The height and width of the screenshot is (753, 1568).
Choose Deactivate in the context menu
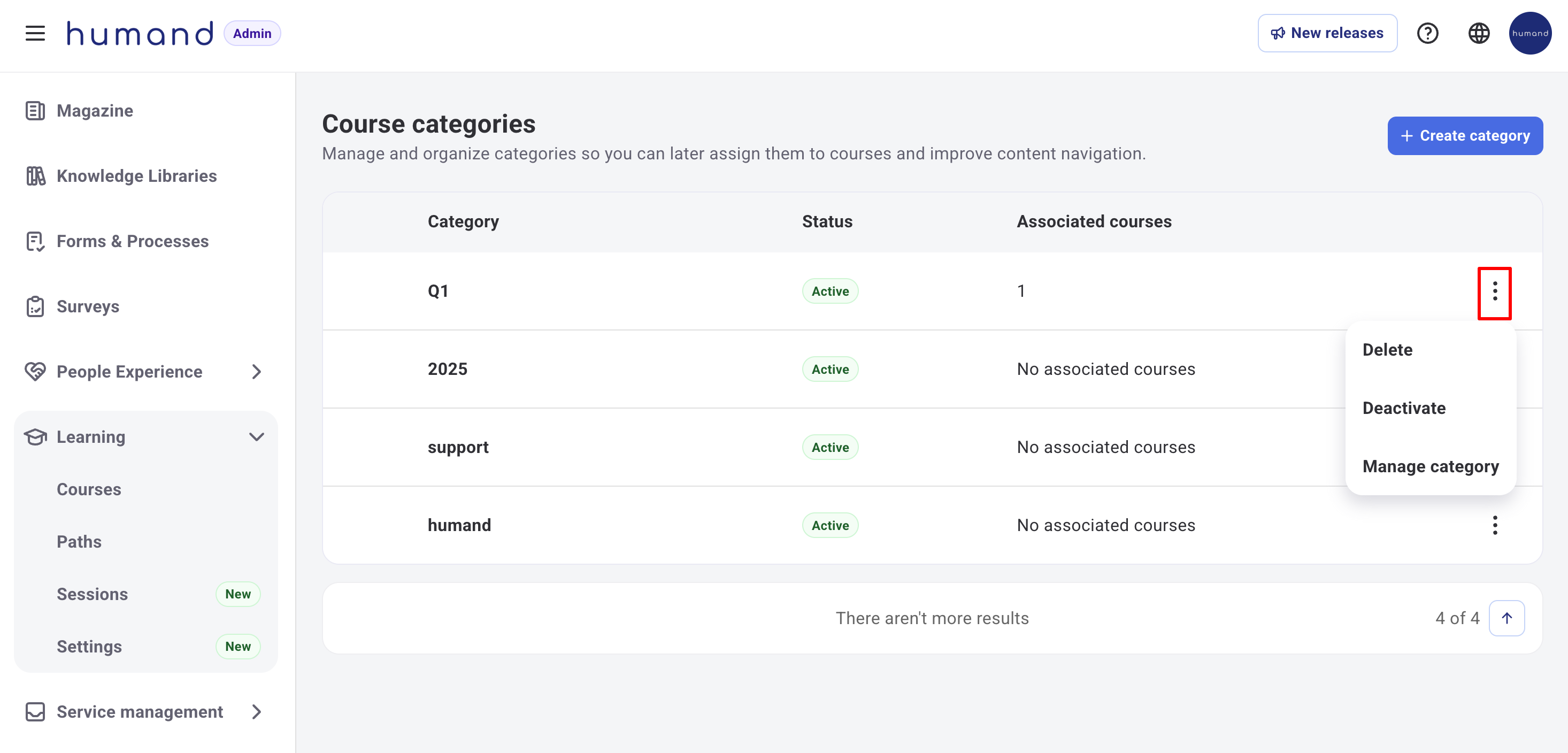1404,408
